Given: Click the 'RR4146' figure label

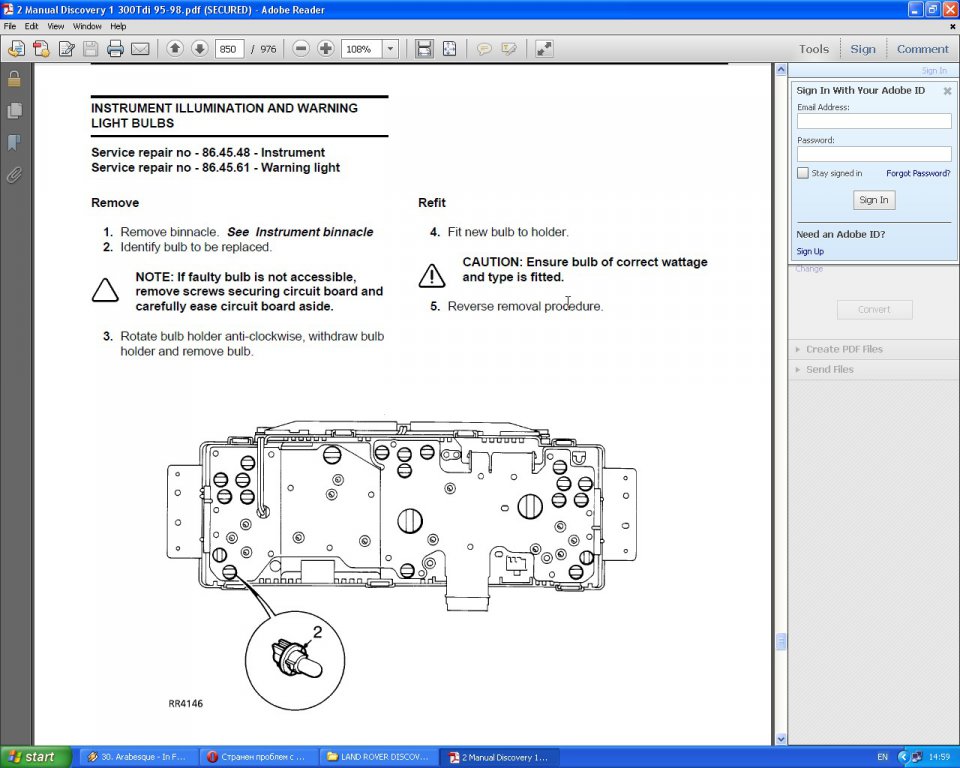Looking at the screenshot, I should pyautogui.click(x=186, y=704).
